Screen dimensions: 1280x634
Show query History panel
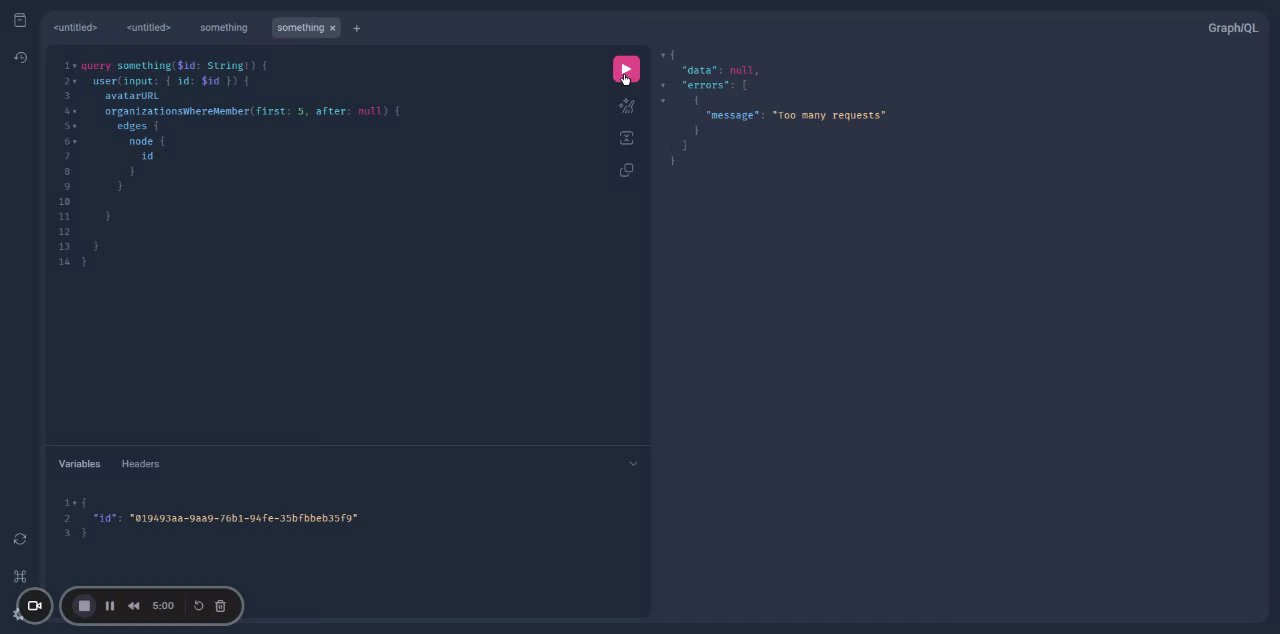[20, 58]
